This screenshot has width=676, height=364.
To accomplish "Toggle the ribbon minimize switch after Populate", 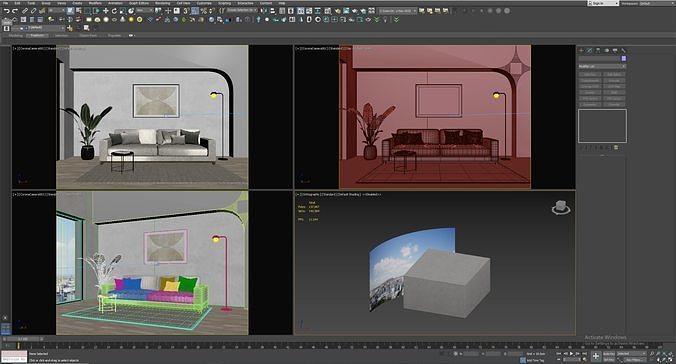I will pyautogui.click(x=131, y=35).
